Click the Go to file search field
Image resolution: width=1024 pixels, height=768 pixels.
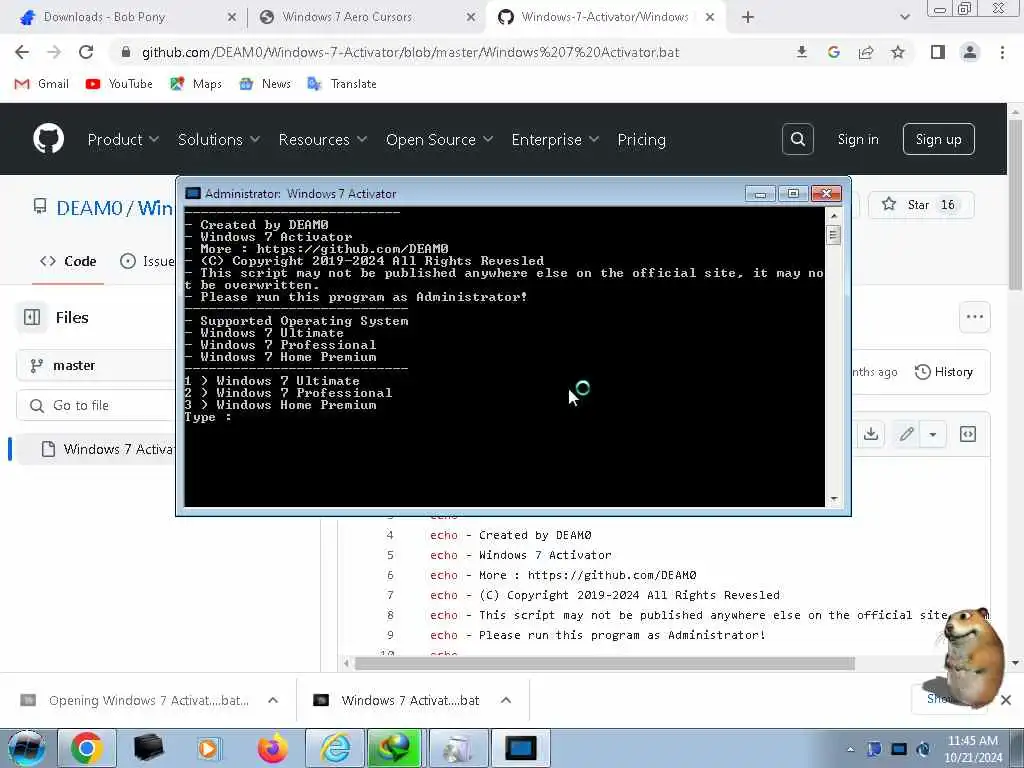coord(96,406)
